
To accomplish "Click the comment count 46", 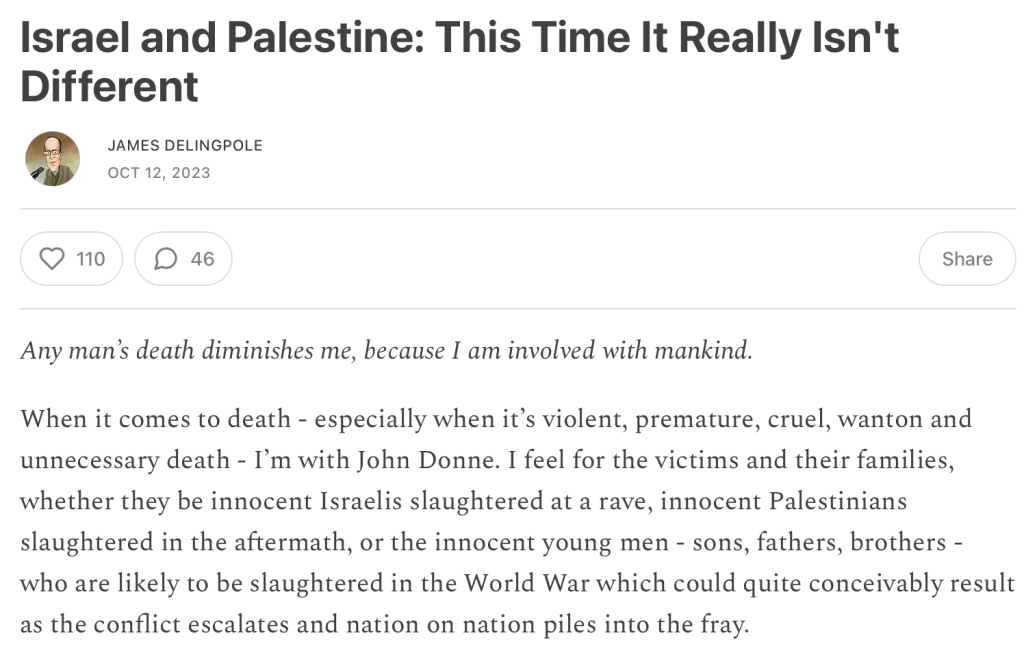I will pyautogui.click(x=202, y=259).
